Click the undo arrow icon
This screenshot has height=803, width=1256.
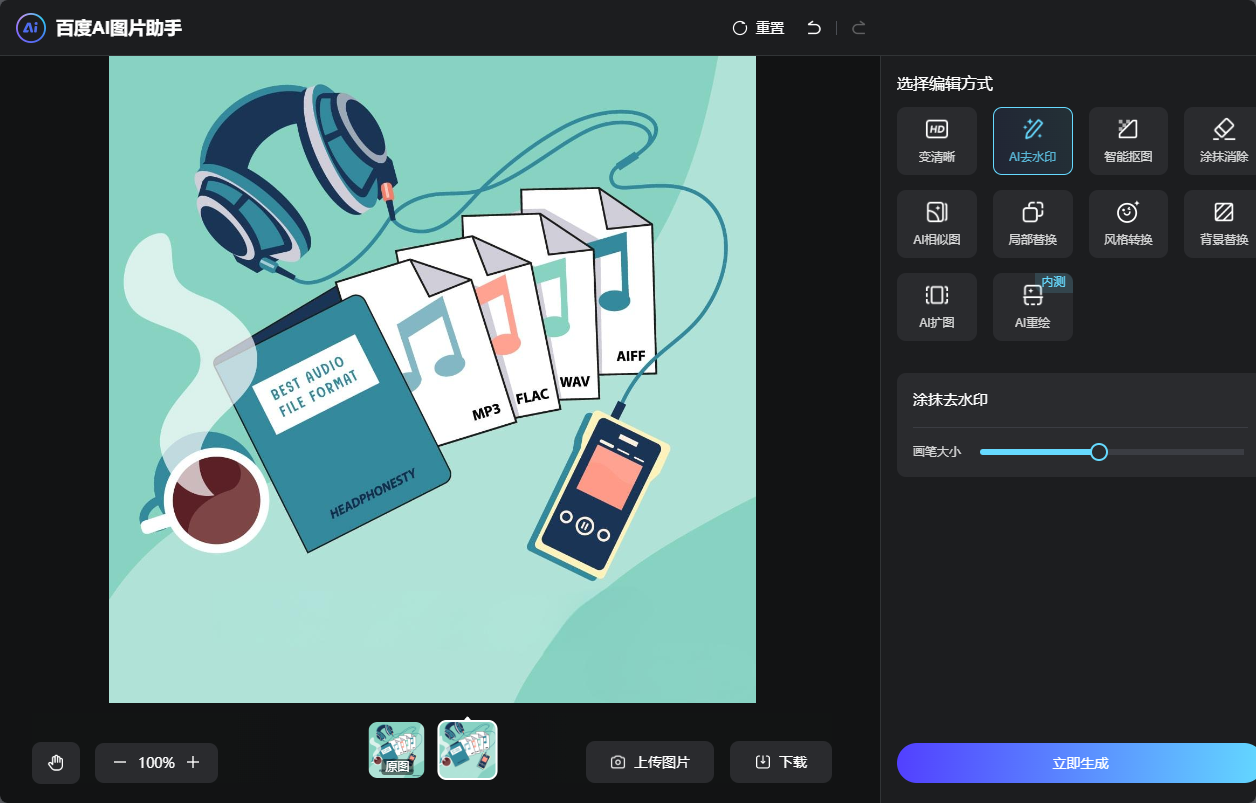click(814, 28)
